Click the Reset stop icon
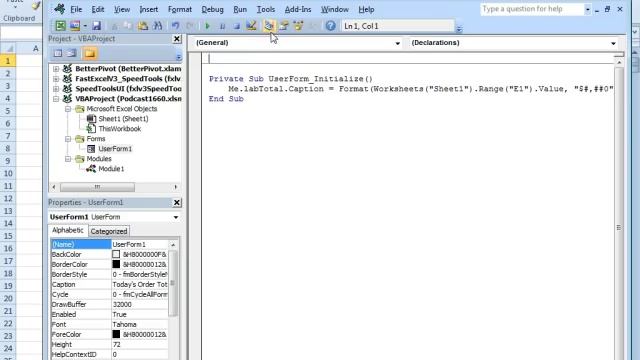 click(x=237, y=26)
